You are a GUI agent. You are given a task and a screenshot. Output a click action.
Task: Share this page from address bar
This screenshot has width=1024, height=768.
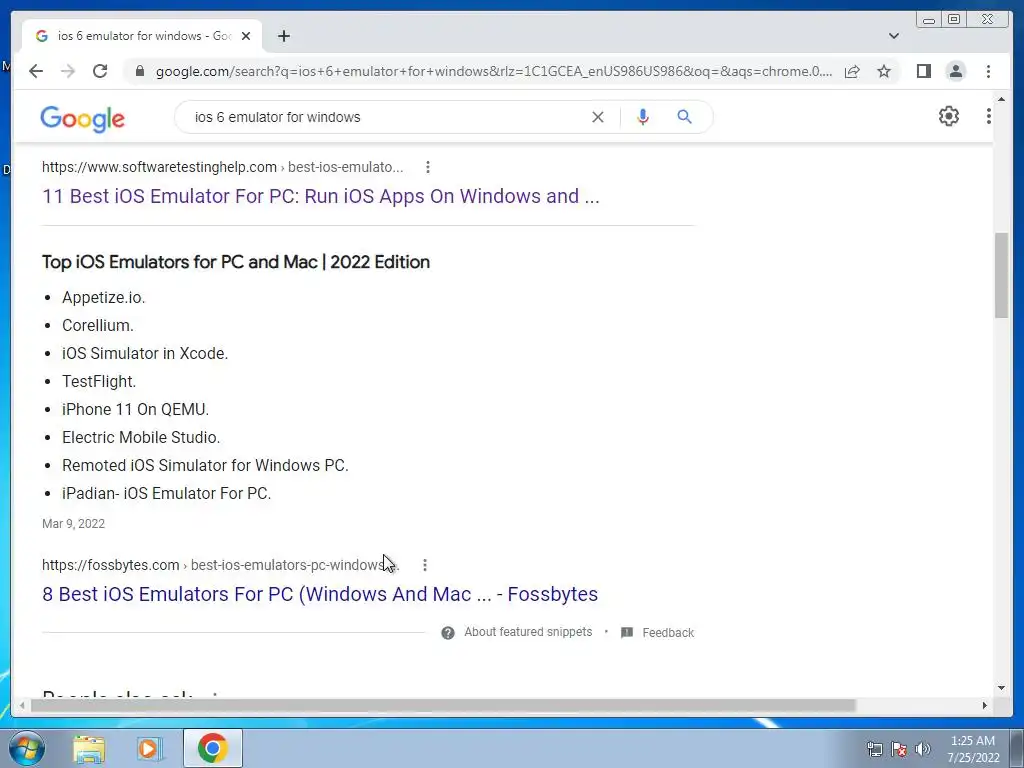pyautogui.click(x=852, y=71)
